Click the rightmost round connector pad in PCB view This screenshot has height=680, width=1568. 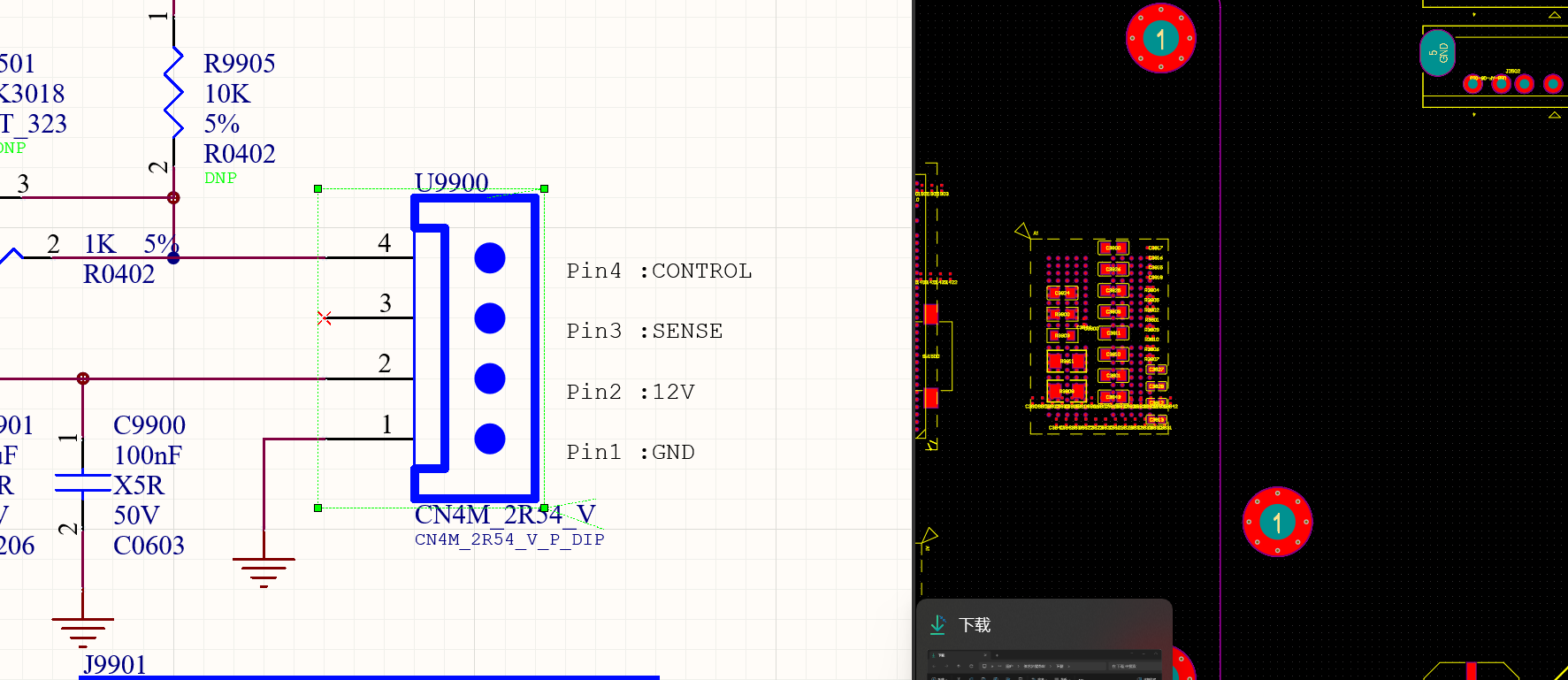[x=1553, y=84]
